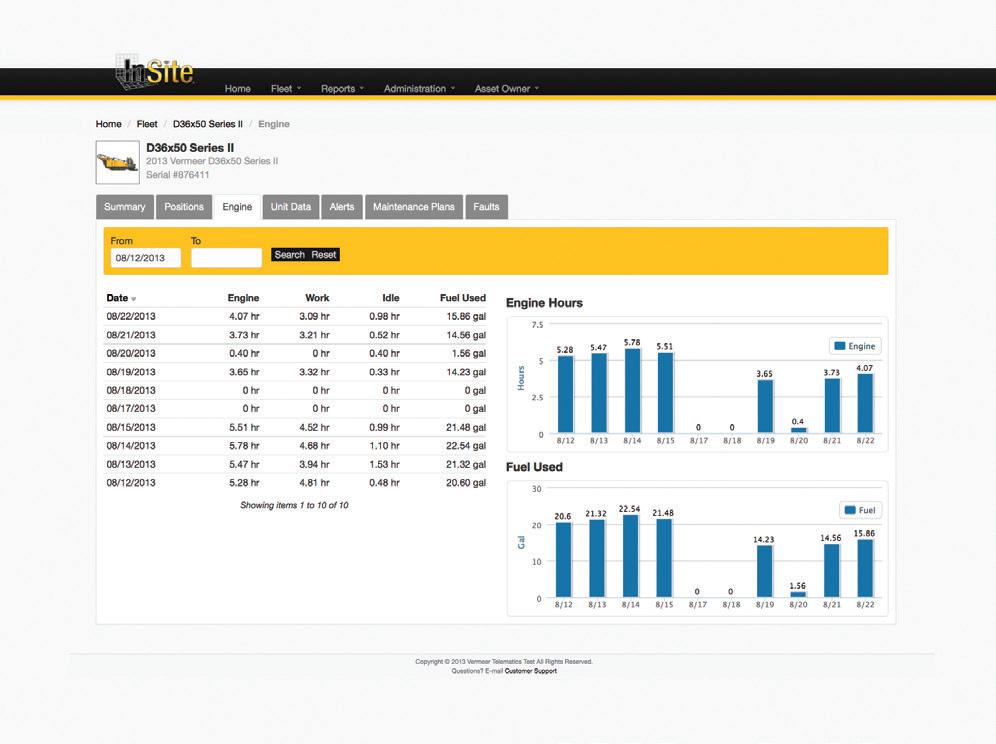
Task: Sort by the Engine column header
Action: pos(243,297)
